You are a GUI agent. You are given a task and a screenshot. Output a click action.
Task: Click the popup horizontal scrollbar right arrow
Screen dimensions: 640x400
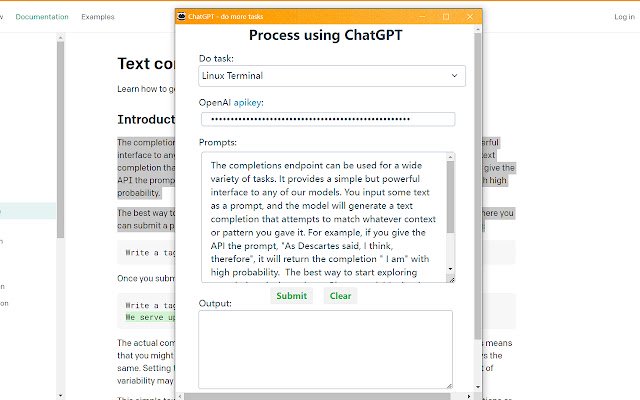point(469,396)
